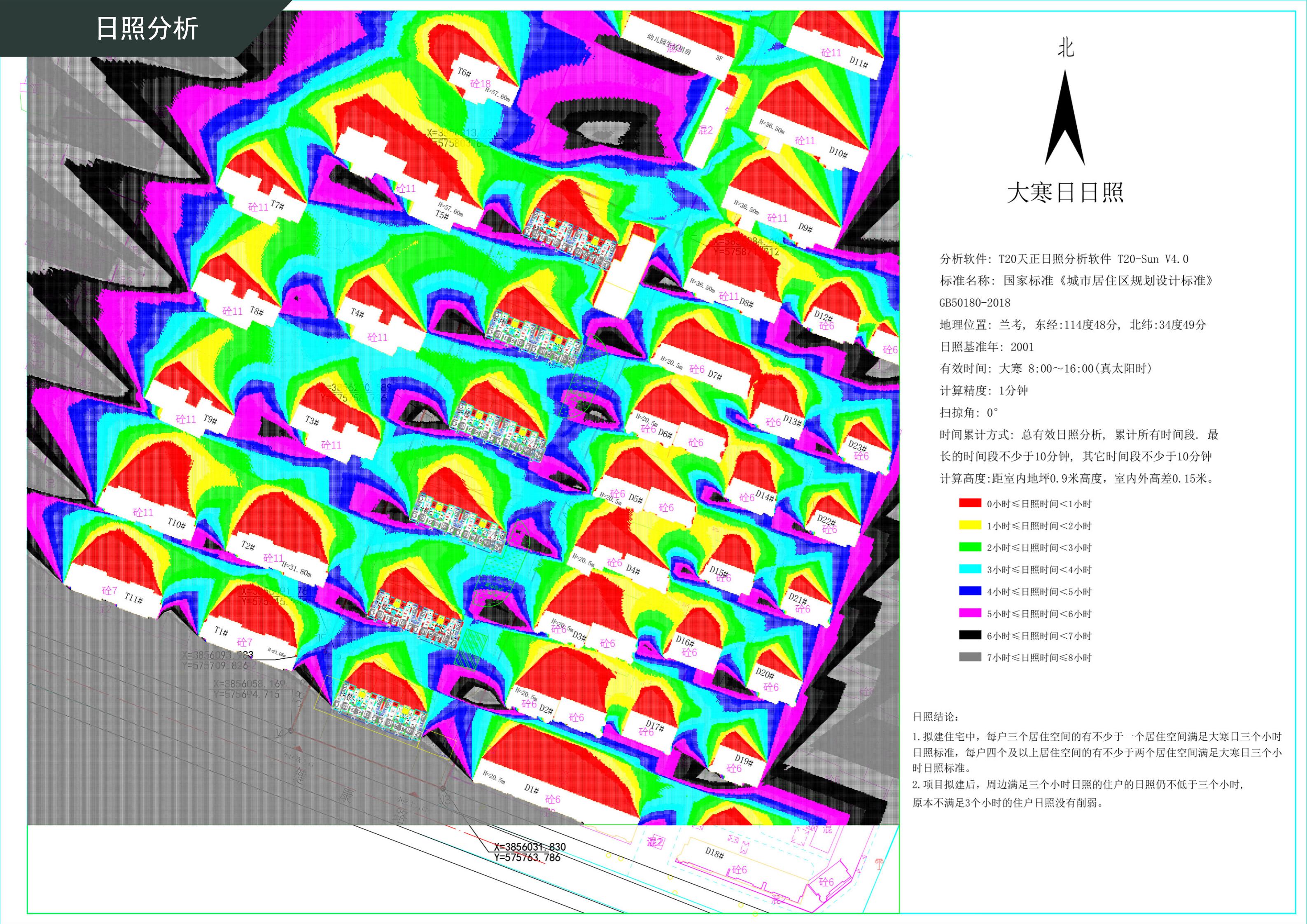Click building label T10# on the map
The width and height of the screenshot is (1307, 924).
[176, 523]
